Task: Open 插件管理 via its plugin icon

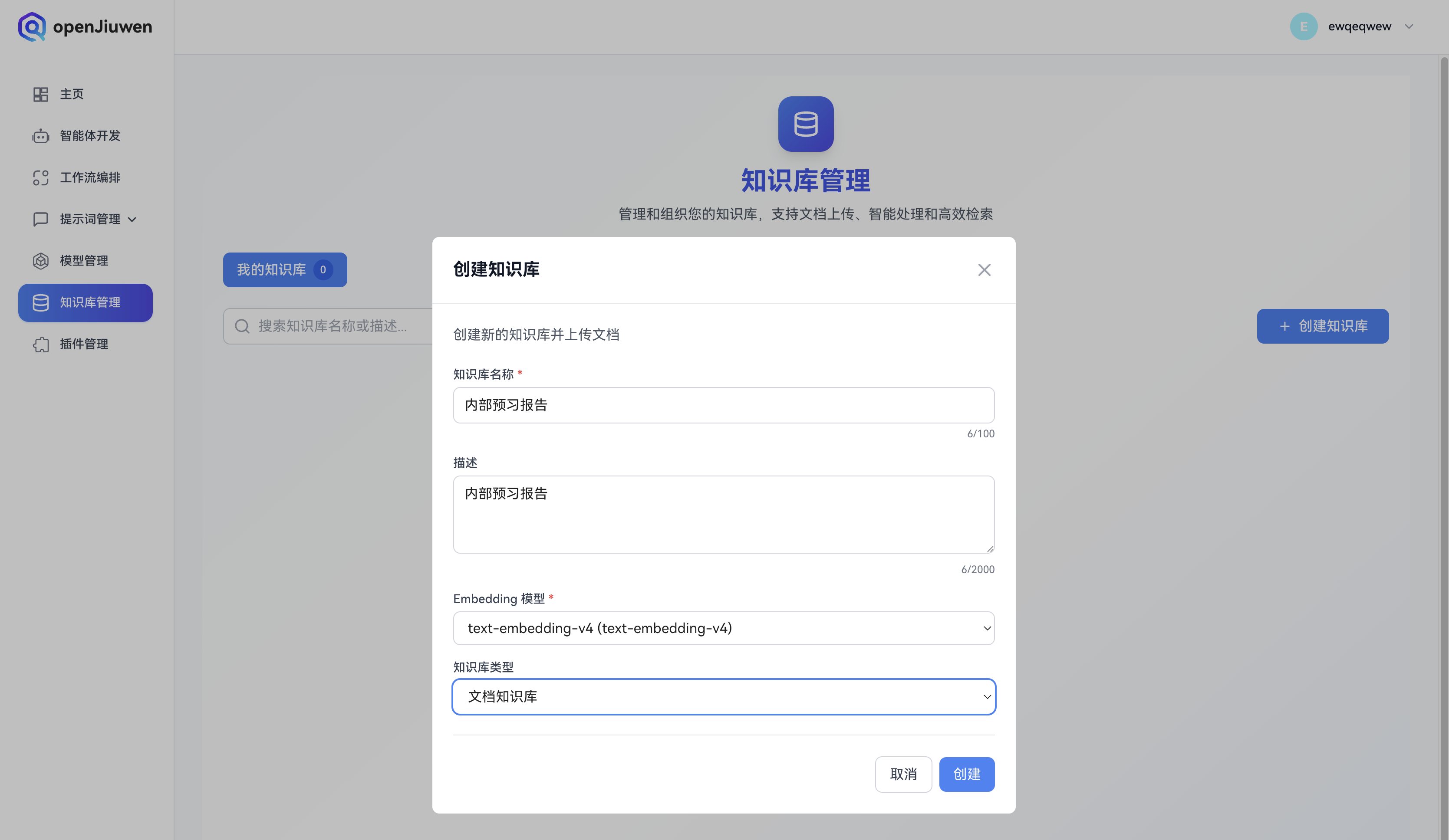Action: [x=40, y=344]
